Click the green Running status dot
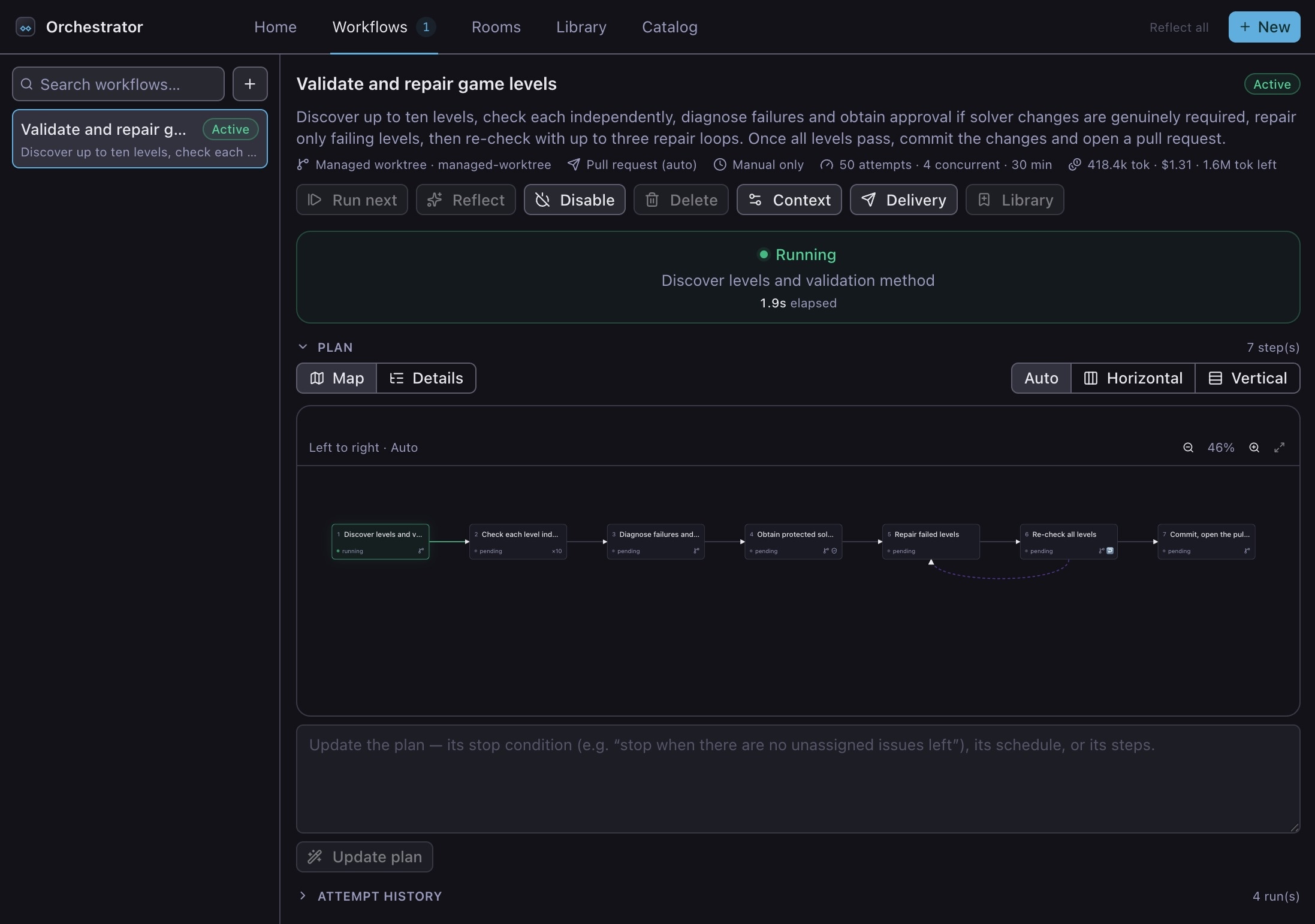 pyautogui.click(x=764, y=255)
